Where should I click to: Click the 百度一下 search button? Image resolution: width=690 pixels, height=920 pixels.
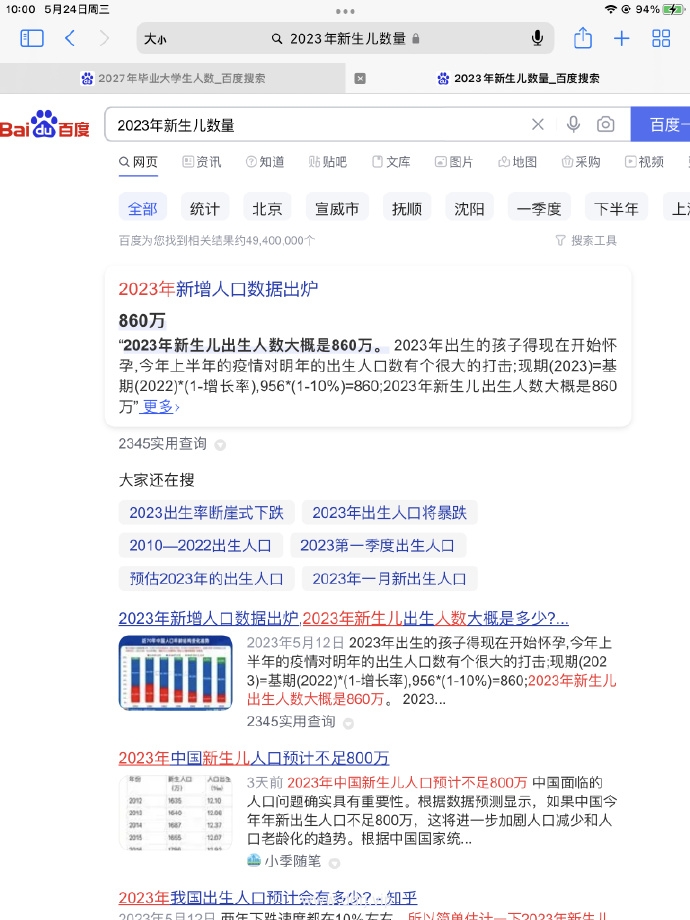pos(660,124)
